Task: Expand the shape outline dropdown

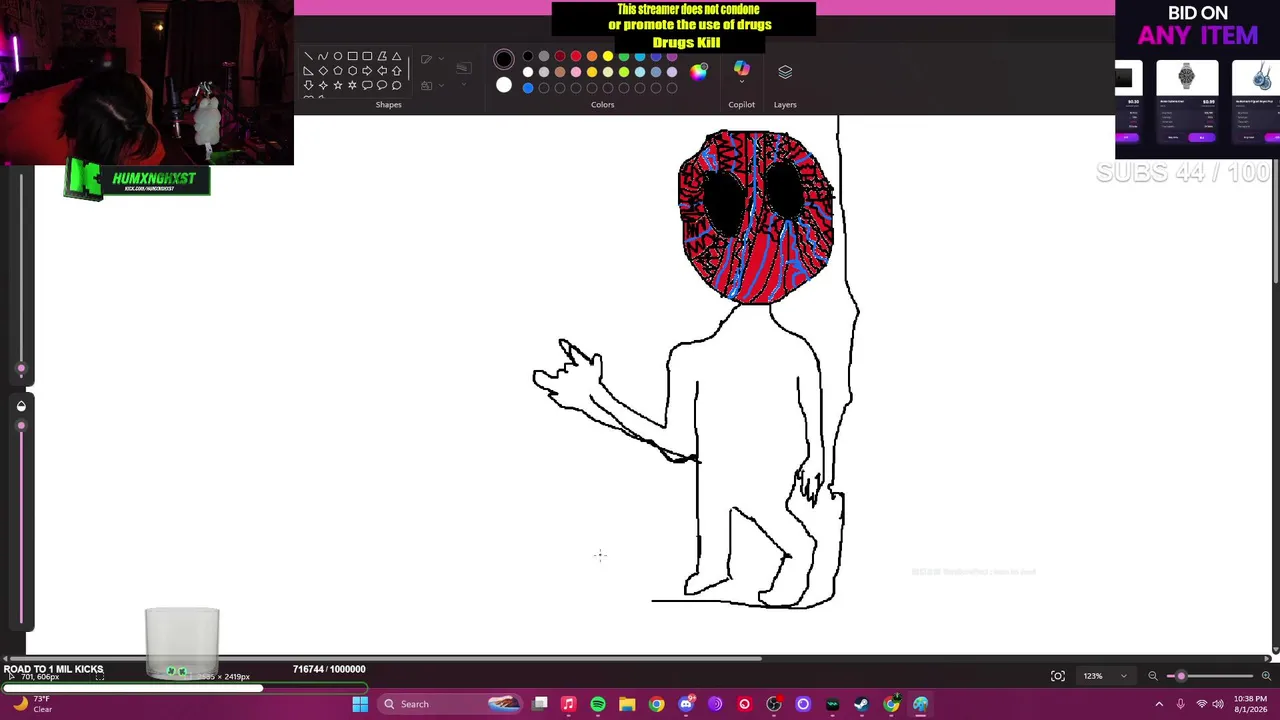Action: pos(441,58)
